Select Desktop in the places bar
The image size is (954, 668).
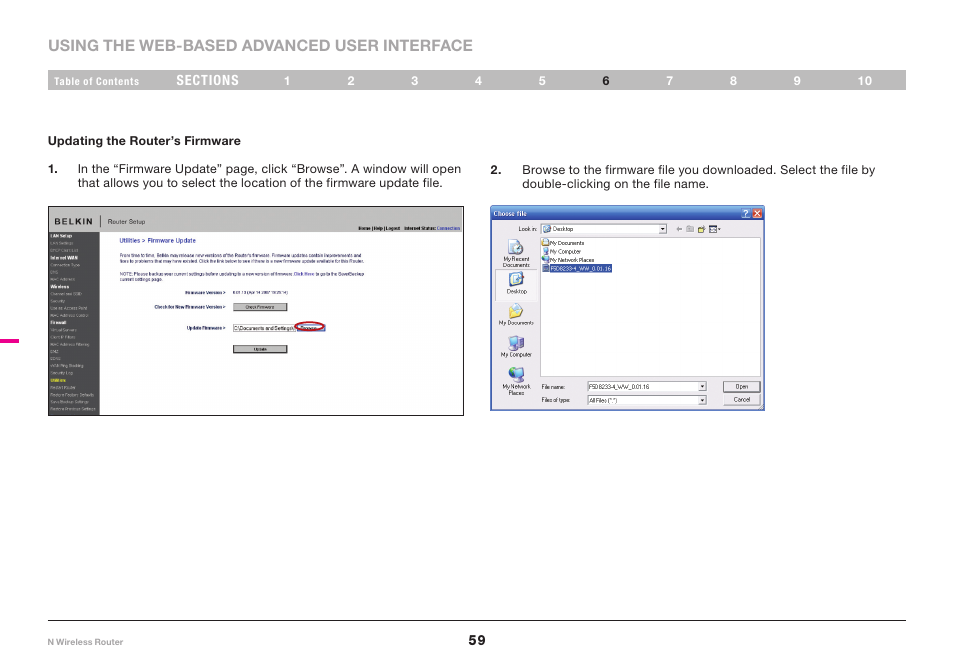click(x=517, y=283)
